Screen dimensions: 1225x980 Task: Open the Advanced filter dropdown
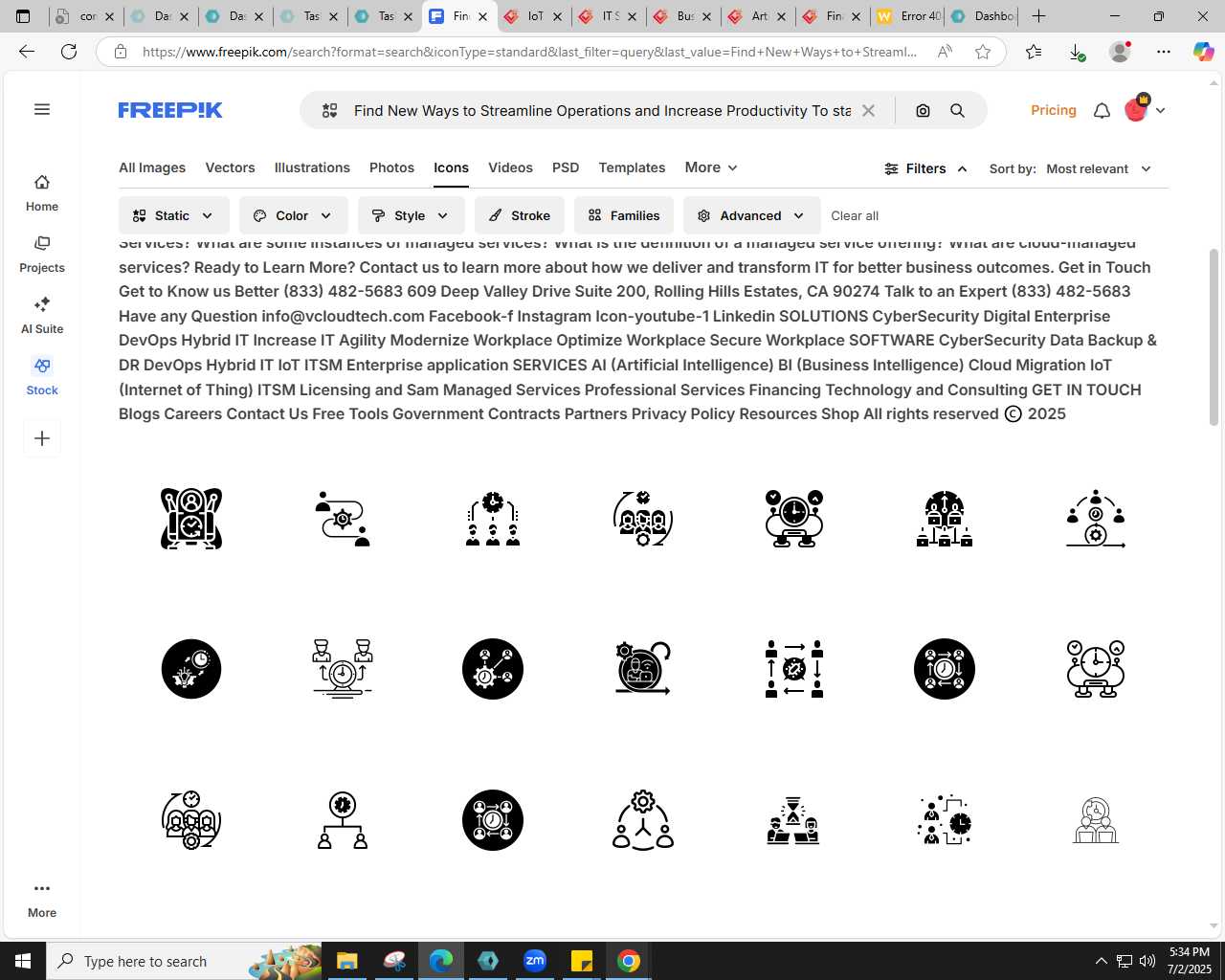point(751,215)
